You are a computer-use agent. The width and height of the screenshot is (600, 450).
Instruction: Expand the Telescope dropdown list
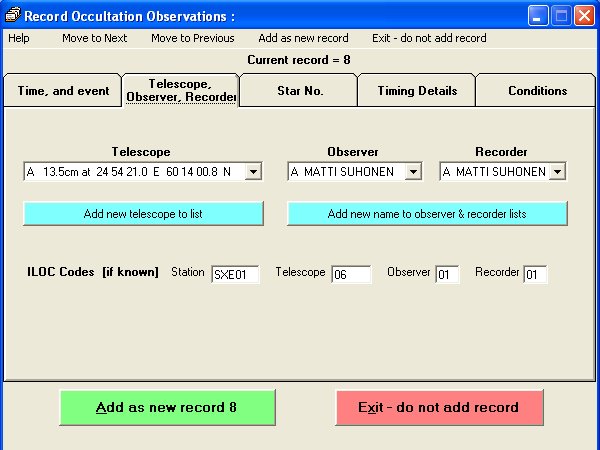(x=254, y=172)
